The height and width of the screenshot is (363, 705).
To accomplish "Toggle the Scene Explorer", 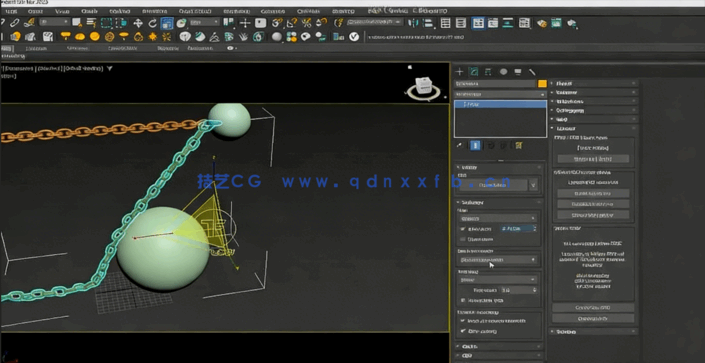I will coord(446,22).
